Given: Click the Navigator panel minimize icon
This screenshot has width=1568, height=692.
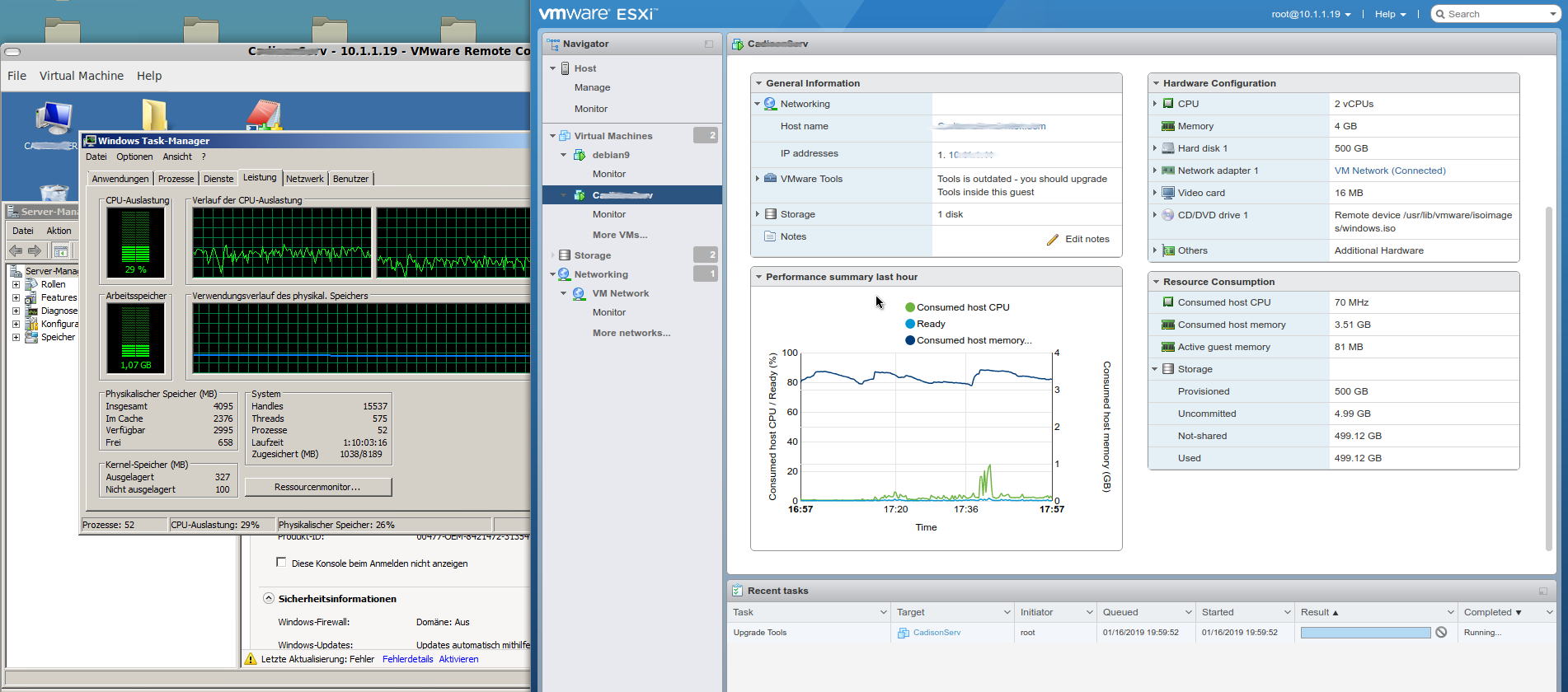Looking at the screenshot, I should click(709, 44).
